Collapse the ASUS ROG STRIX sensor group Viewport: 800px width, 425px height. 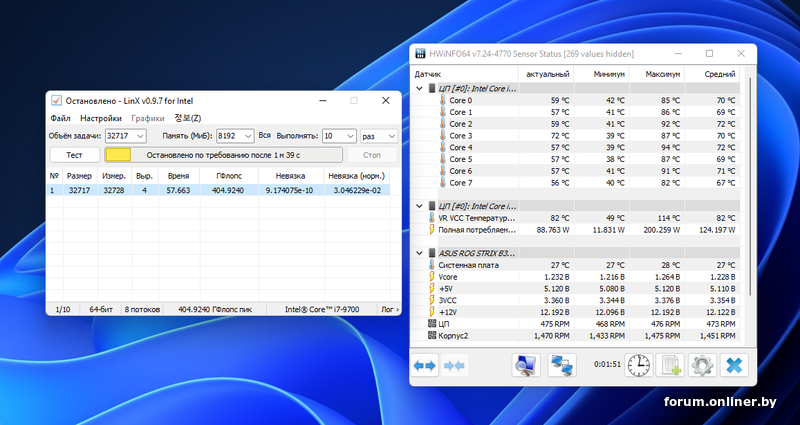420,253
